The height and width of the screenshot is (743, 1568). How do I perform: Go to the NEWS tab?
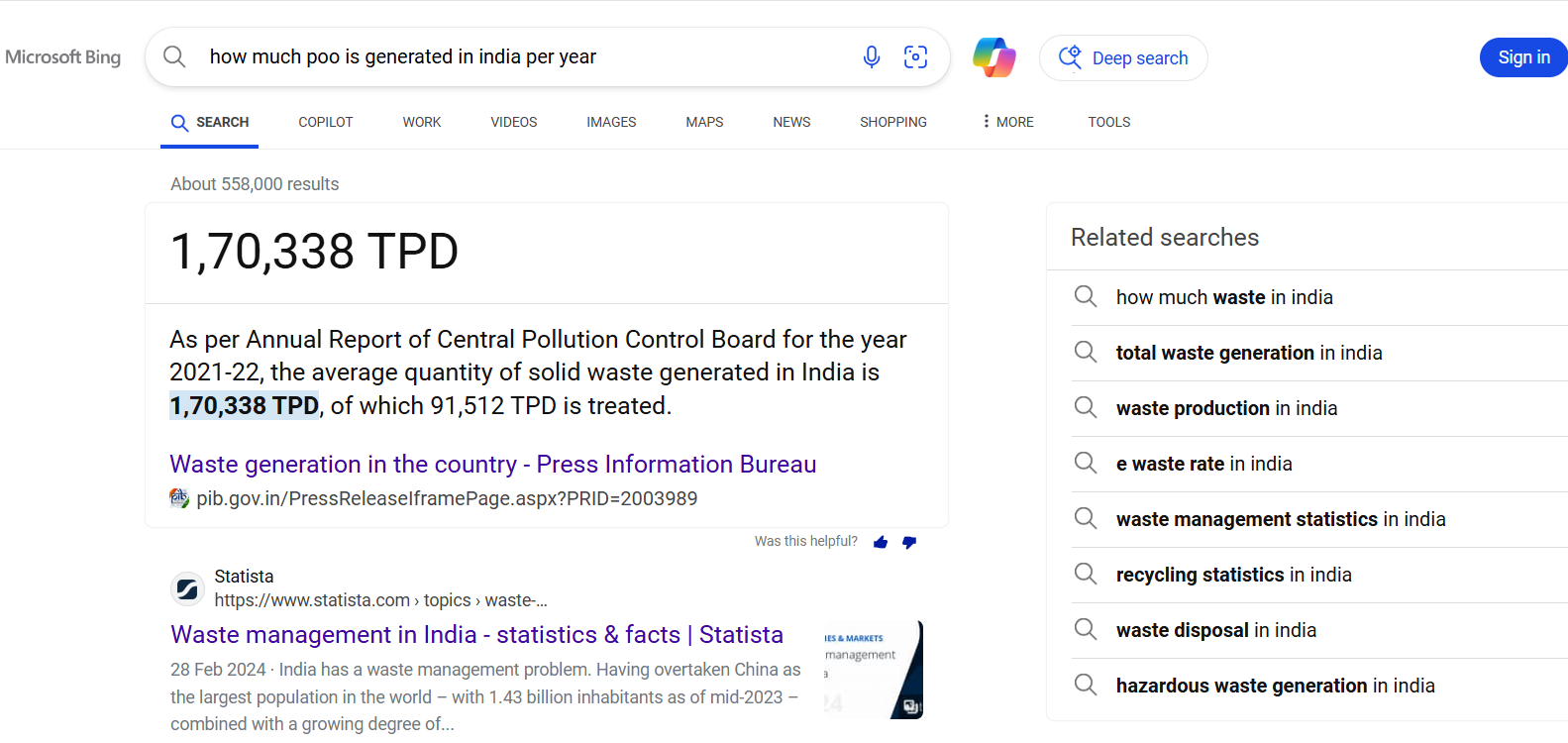(x=791, y=123)
